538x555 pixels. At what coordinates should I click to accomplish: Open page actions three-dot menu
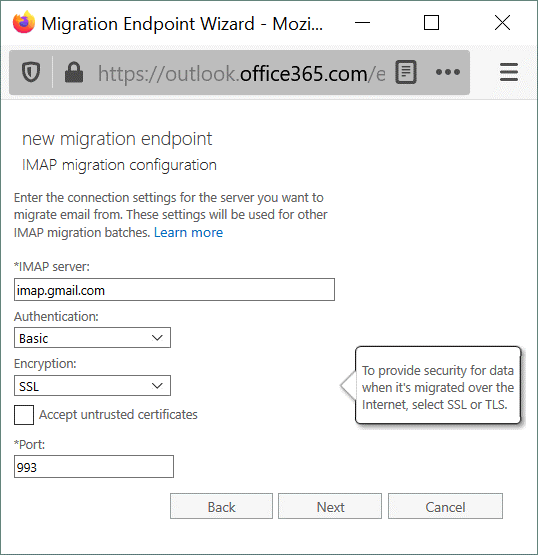click(448, 72)
